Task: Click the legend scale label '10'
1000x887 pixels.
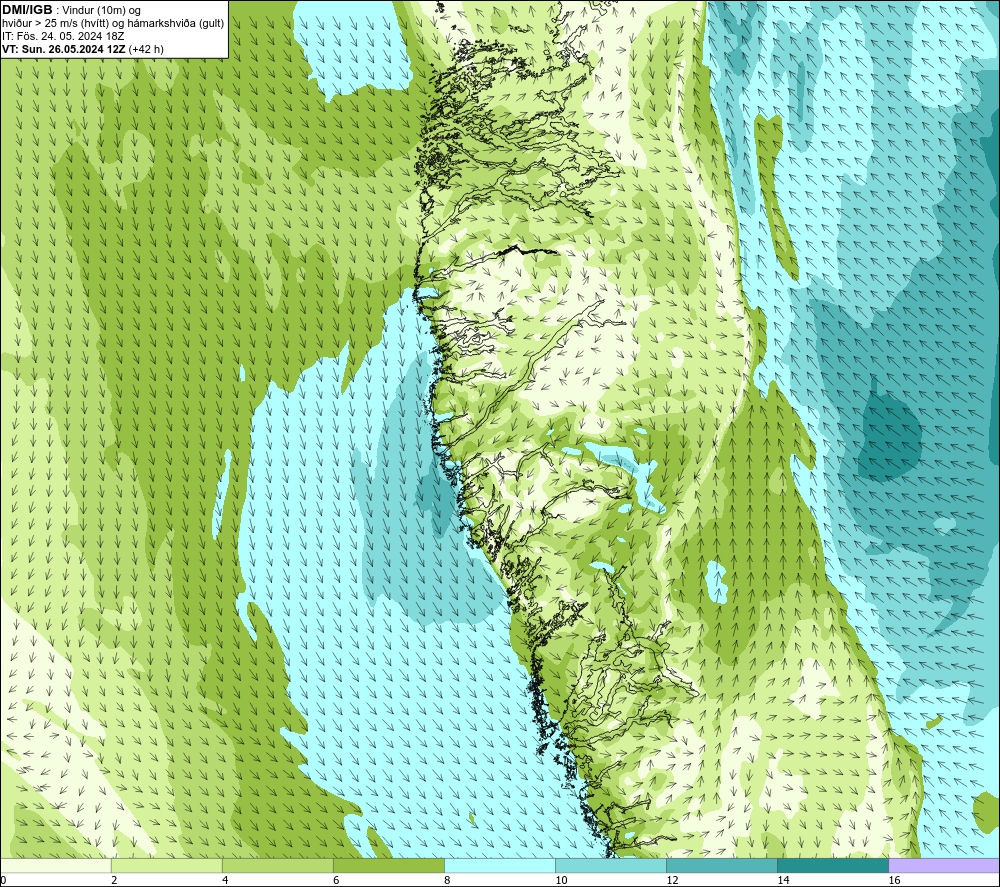Action: coord(561,880)
